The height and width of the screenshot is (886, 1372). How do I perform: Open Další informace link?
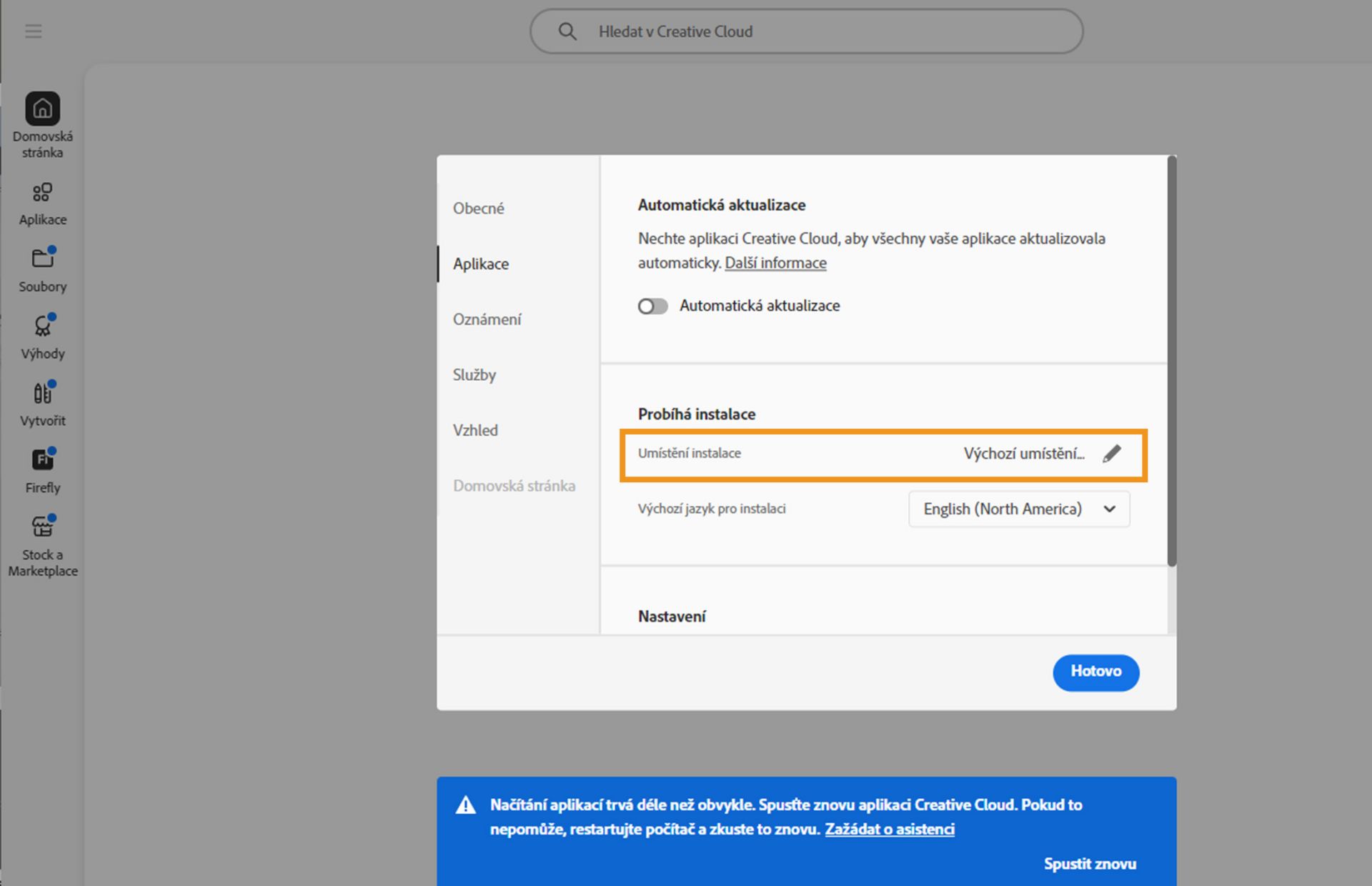tap(775, 263)
